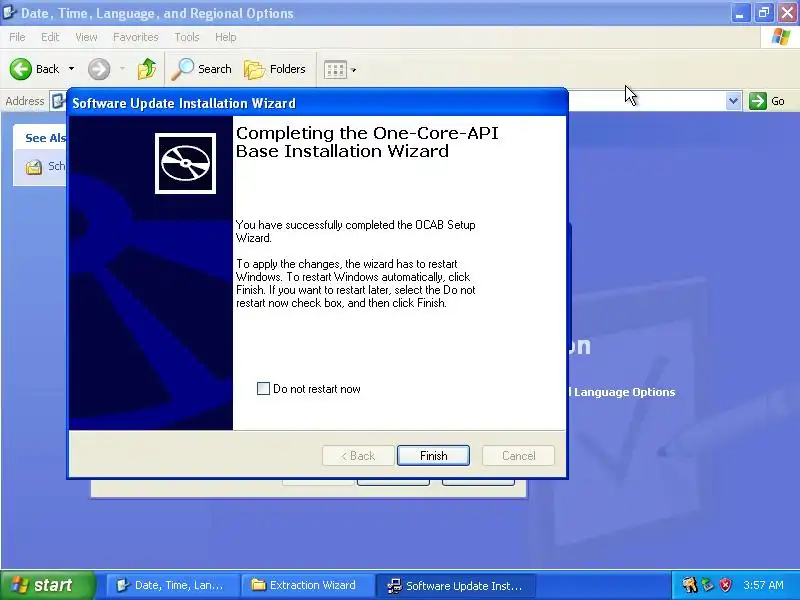Click the Sch... item icon under See Also
800x600 pixels.
coord(34,167)
